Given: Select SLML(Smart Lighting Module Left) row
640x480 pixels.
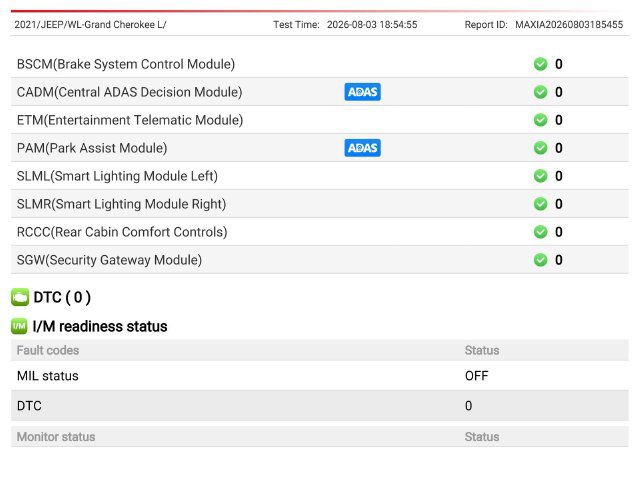Looking at the screenshot, I should click(x=320, y=176).
